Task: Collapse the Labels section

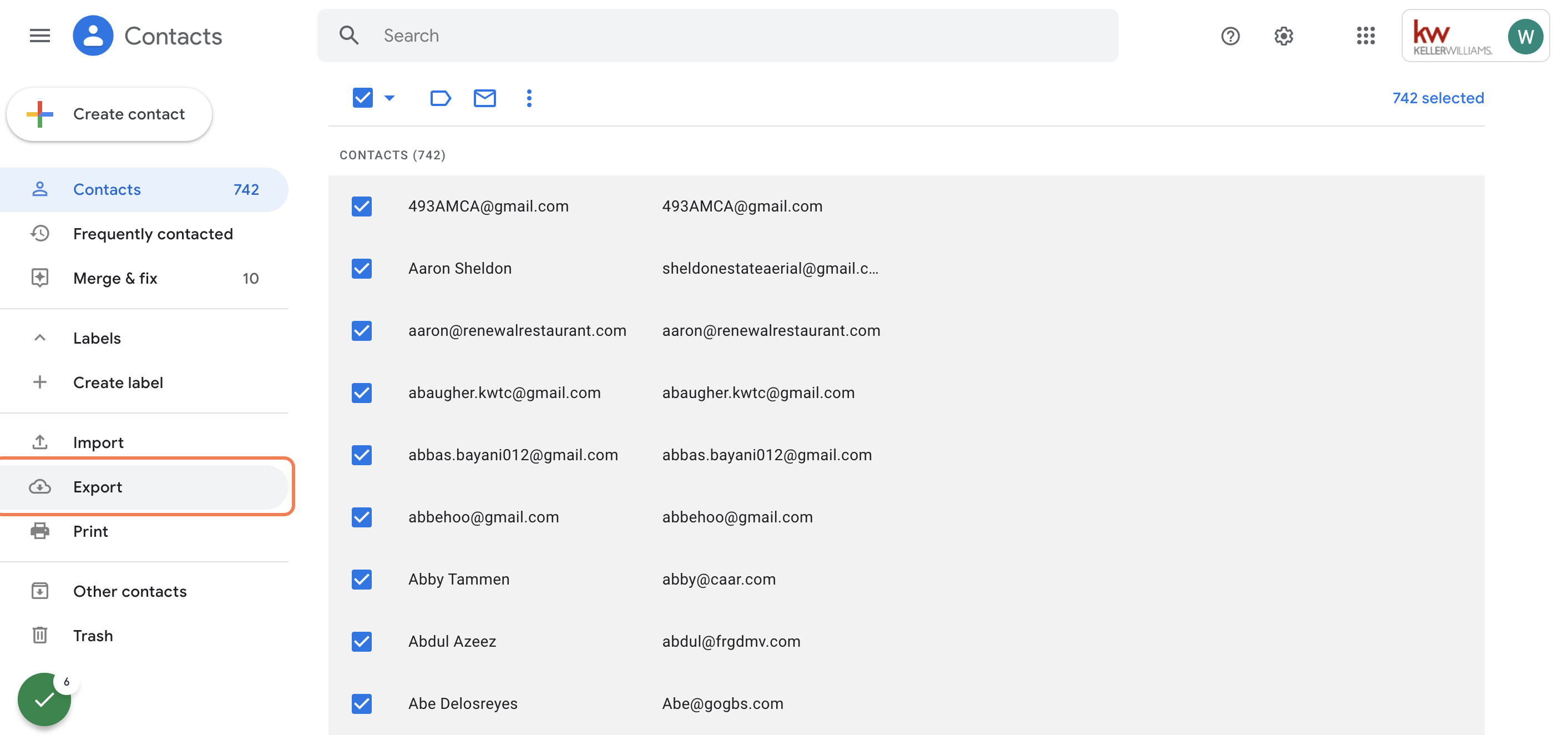Action: pyautogui.click(x=39, y=338)
